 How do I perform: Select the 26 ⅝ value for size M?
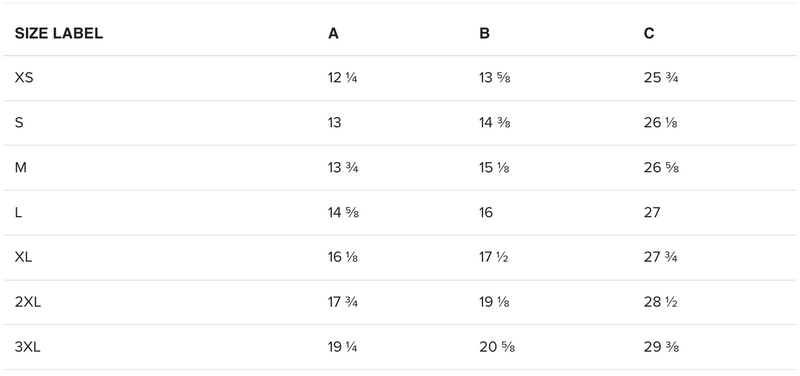661,168
